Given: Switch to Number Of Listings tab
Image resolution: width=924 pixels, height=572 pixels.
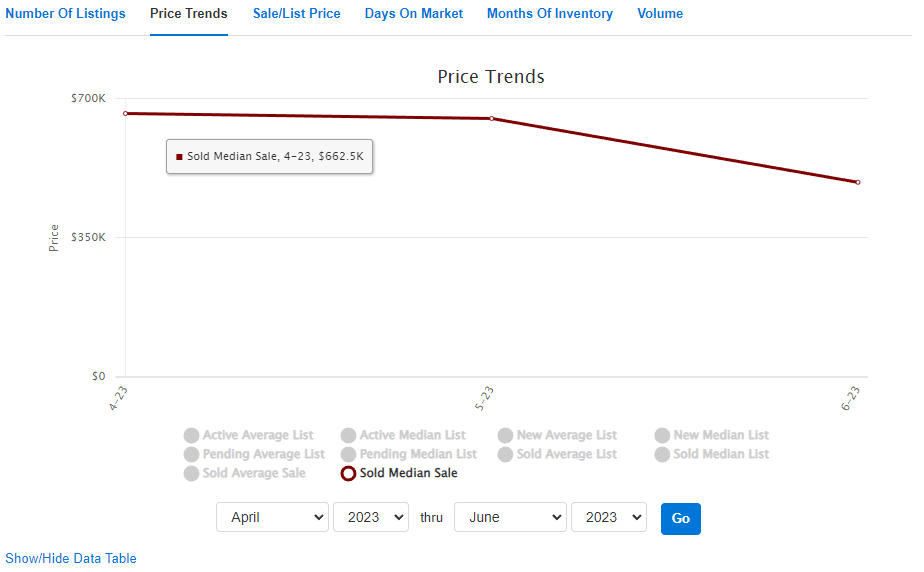Looking at the screenshot, I should 65,14.
